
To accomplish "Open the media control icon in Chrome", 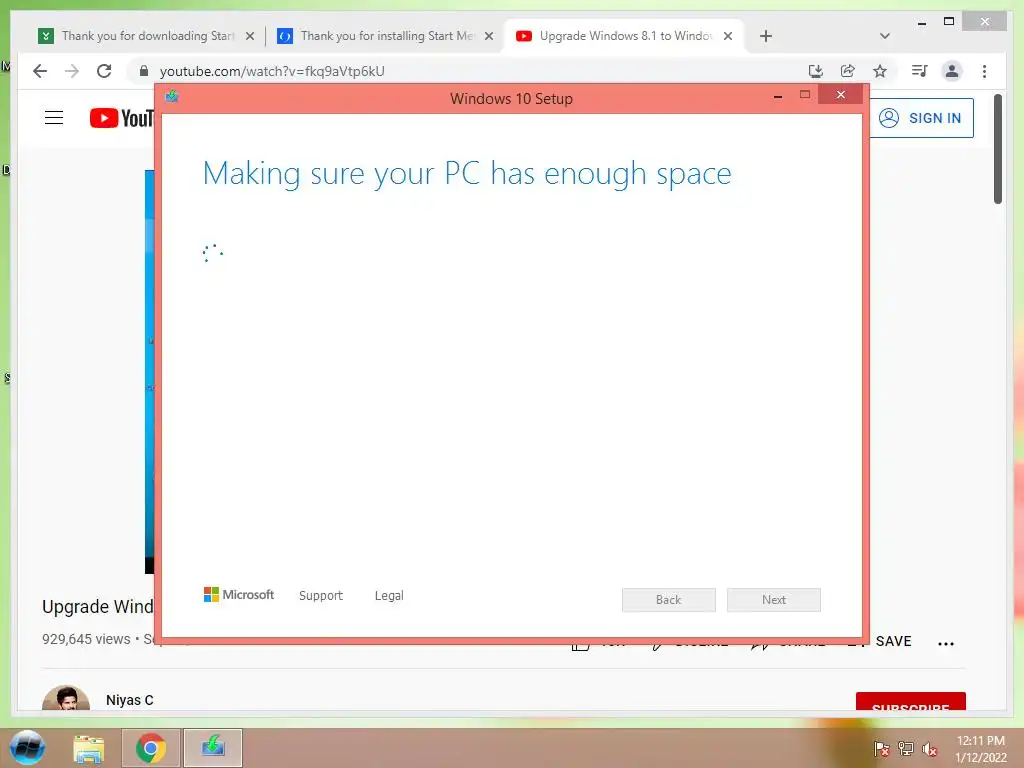I will [x=920, y=71].
